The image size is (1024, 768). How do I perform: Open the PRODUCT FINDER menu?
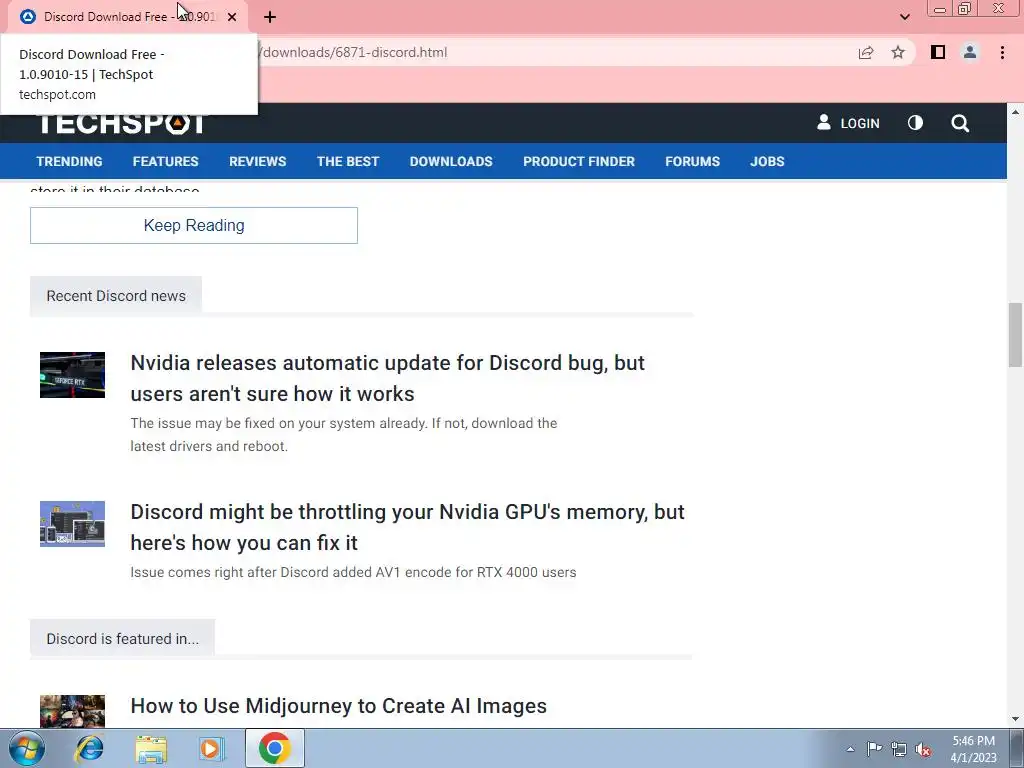(579, 161)
